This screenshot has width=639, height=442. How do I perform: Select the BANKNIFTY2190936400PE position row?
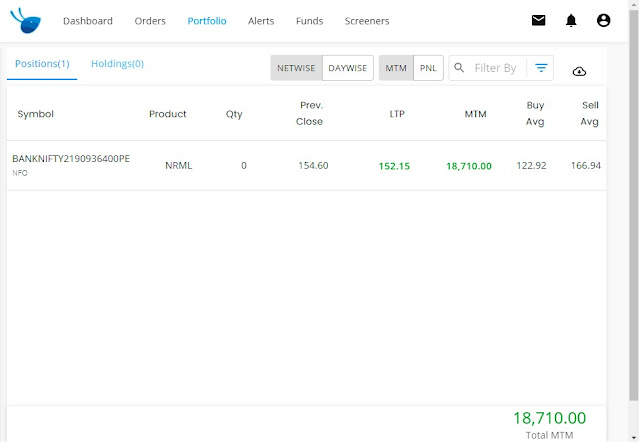tap(306, 165)
